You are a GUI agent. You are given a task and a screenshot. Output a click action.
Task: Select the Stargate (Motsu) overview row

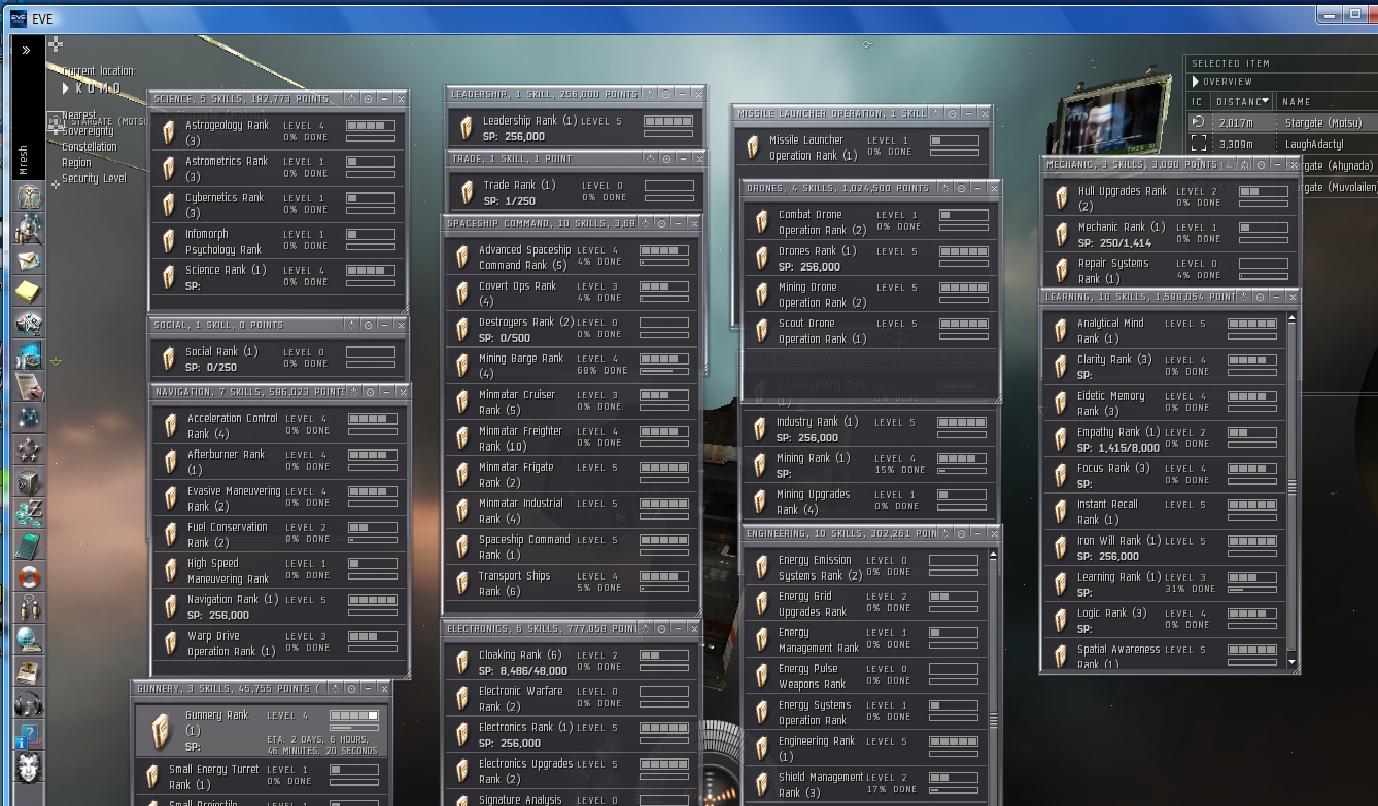1282,122
